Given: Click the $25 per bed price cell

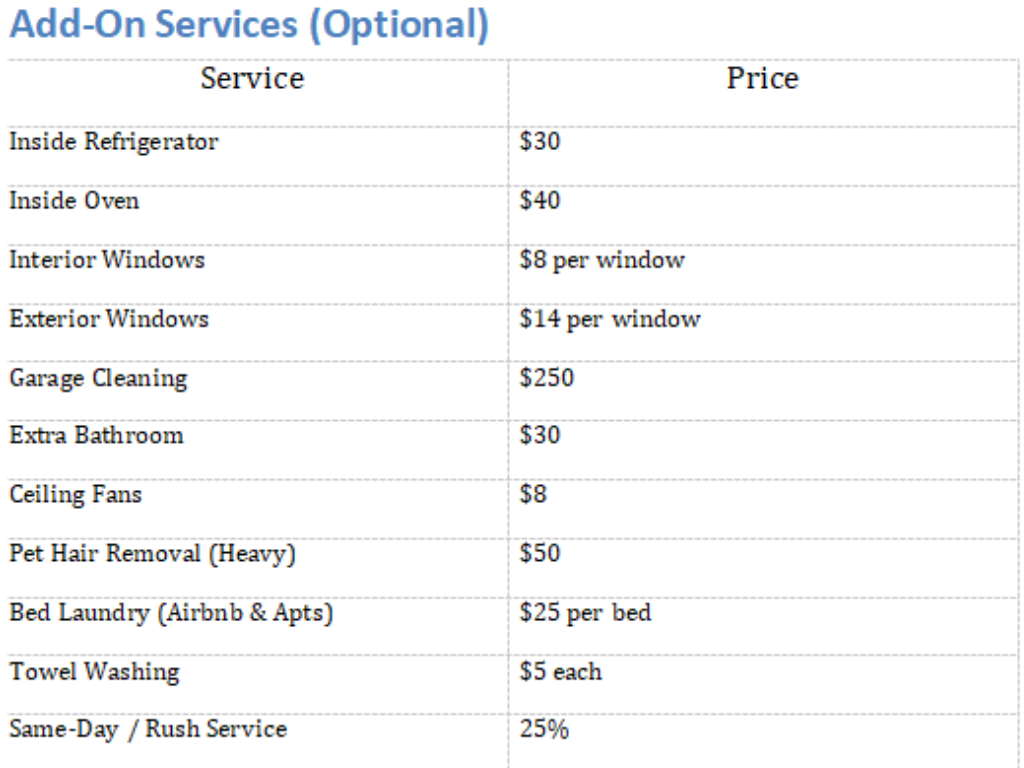Looking at the screenshot, I should click(585, 613).
